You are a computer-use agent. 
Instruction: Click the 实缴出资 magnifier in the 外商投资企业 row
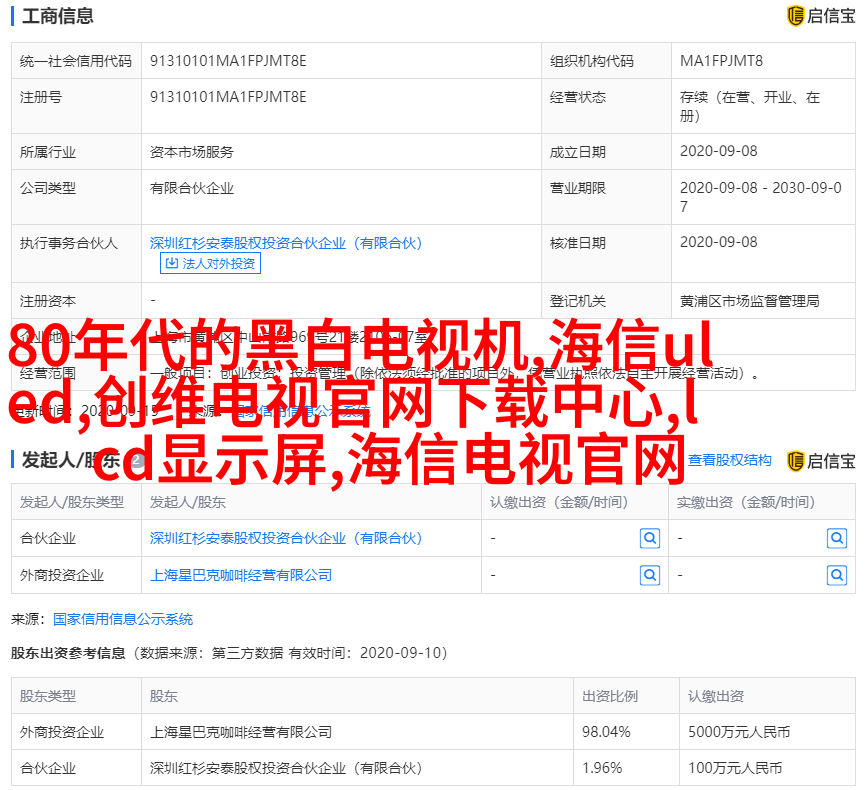[x=837, y=576]
